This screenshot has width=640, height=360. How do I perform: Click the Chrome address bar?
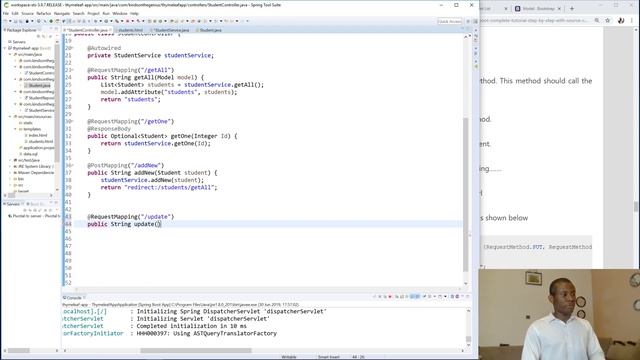coord(535,20)
